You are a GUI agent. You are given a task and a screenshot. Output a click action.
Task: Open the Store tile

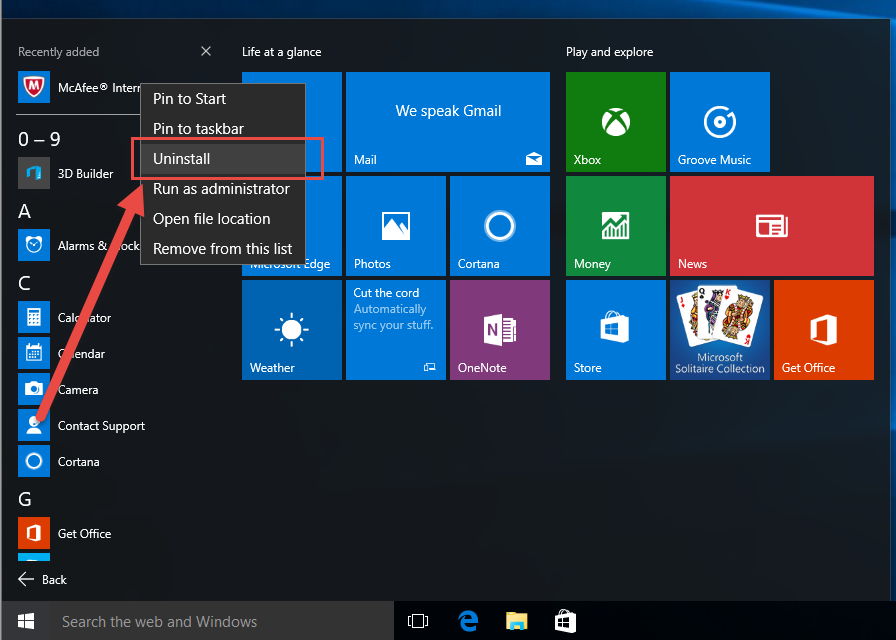pos(615,330)
